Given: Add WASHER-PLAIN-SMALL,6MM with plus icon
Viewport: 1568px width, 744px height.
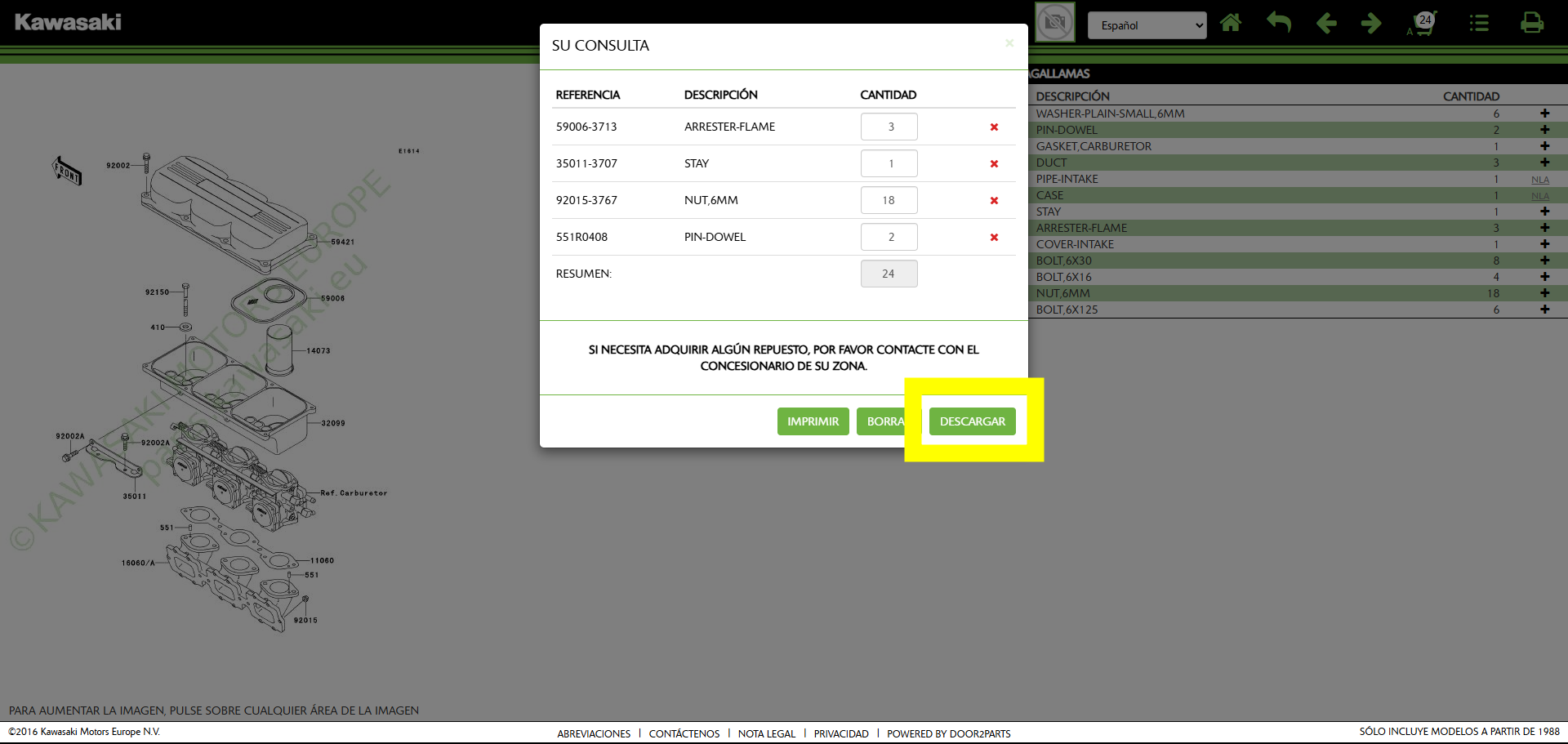Looking at the screenshot, I should 1544,114.
